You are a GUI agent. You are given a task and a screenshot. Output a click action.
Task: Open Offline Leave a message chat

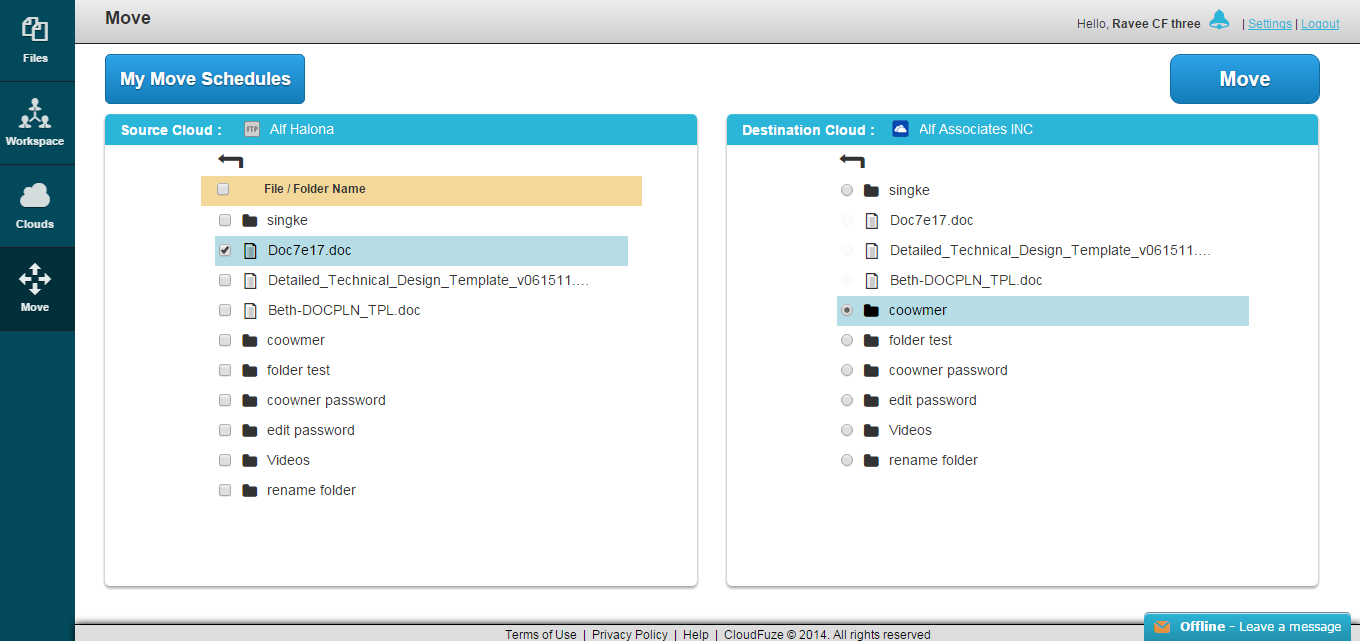tap(1247, 627)
